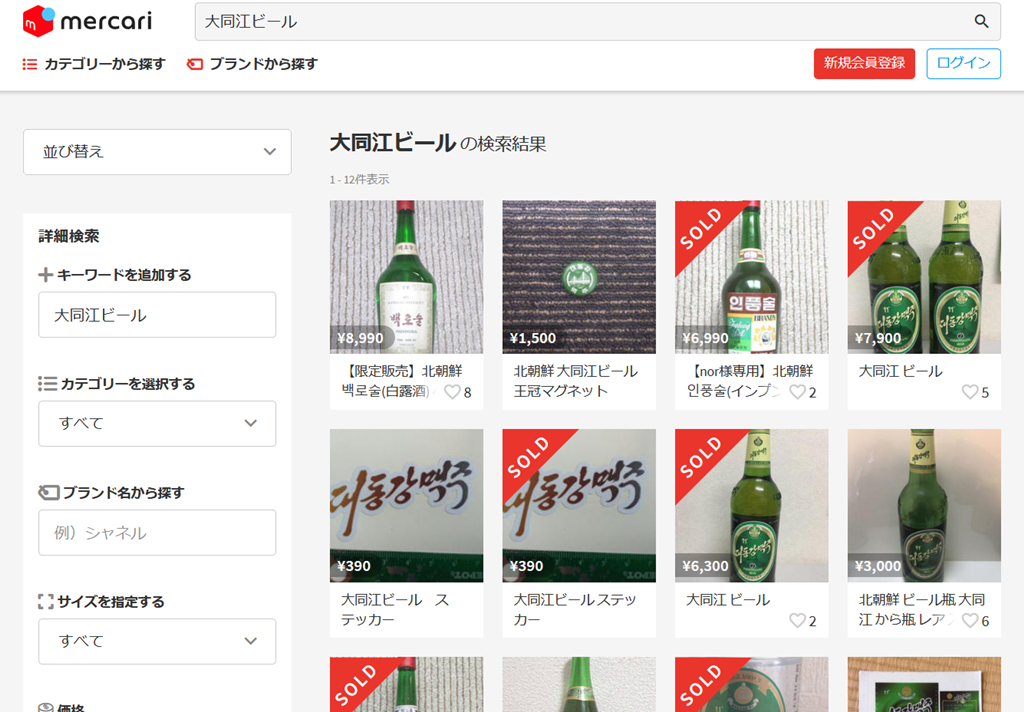Viewport: 1024px width, 712px height.
Task: Open the 並び替え sort dropdown
Action: [x=157, y=152]
